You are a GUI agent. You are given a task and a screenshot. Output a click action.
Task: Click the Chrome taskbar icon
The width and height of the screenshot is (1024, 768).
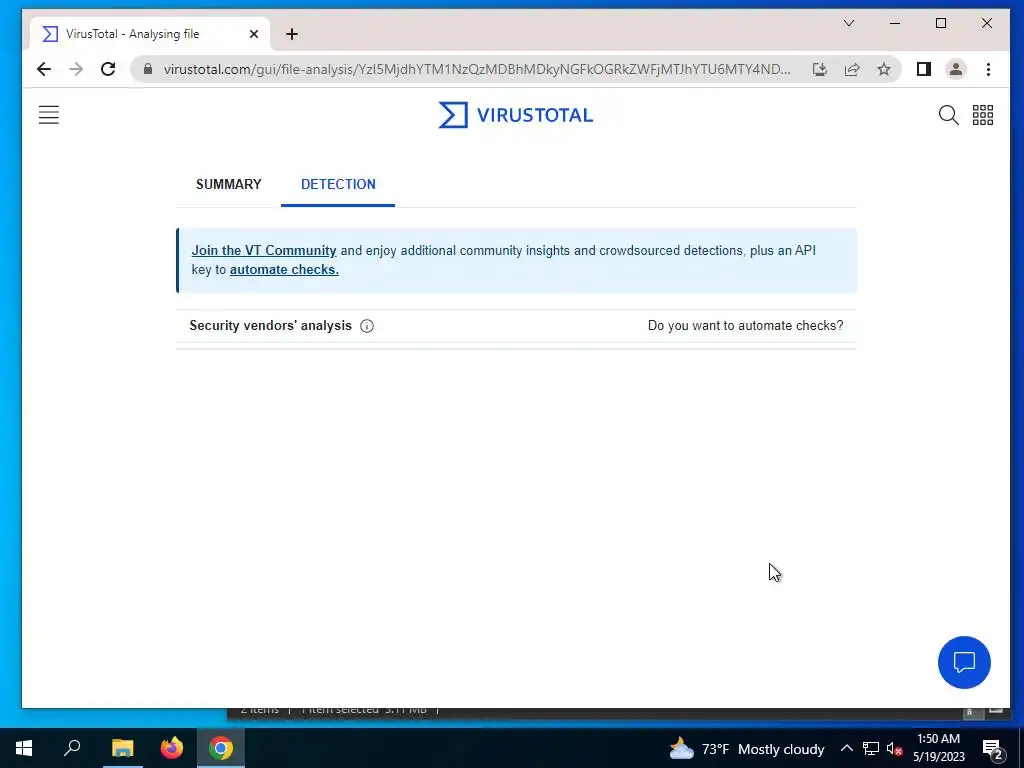coord(221,748)
